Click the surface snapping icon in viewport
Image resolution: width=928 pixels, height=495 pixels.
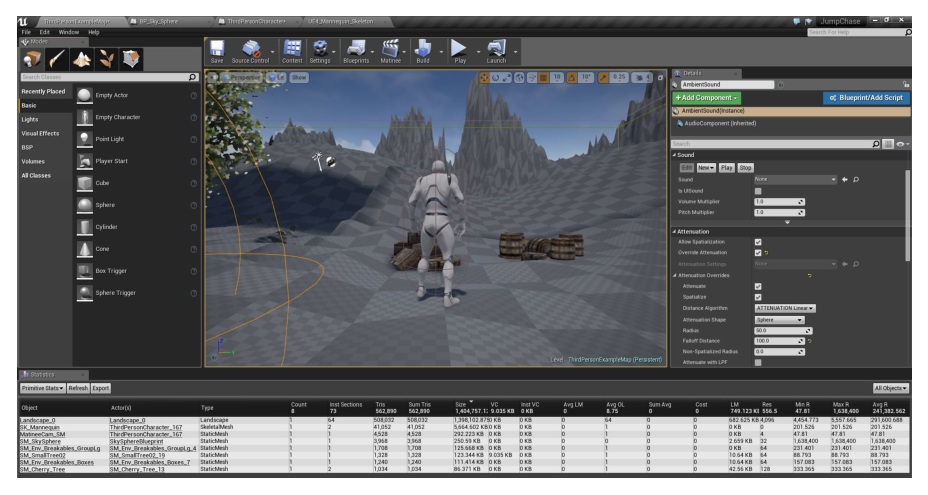click(532, 78)
